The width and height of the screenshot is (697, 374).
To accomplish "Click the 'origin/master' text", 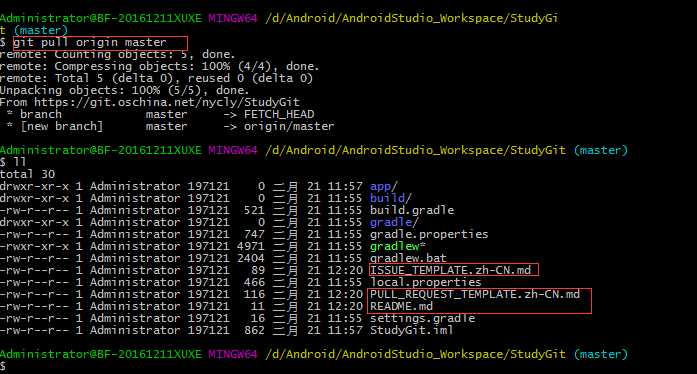I will (x=288, y=127).
